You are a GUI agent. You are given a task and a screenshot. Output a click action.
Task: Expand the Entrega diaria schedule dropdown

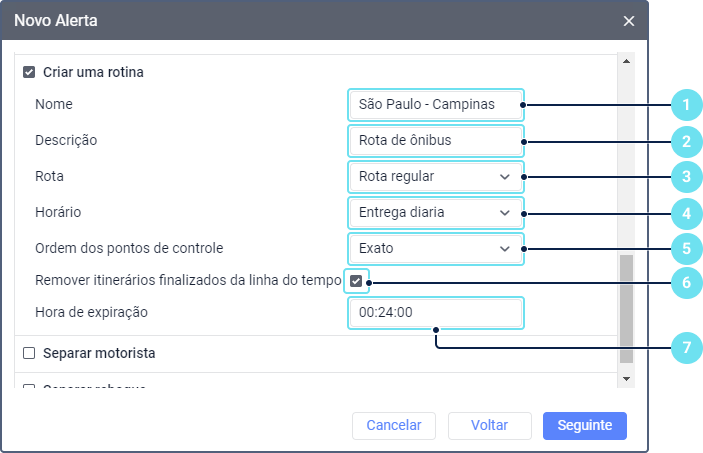(x=435, y=213)
